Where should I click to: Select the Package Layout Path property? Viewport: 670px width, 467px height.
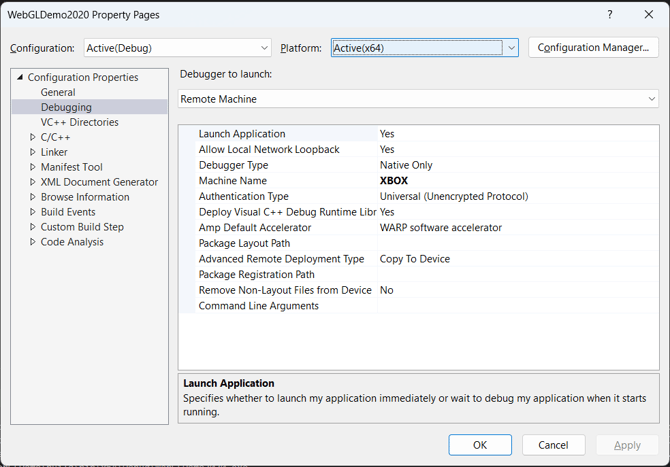click(x=244, y=243)
